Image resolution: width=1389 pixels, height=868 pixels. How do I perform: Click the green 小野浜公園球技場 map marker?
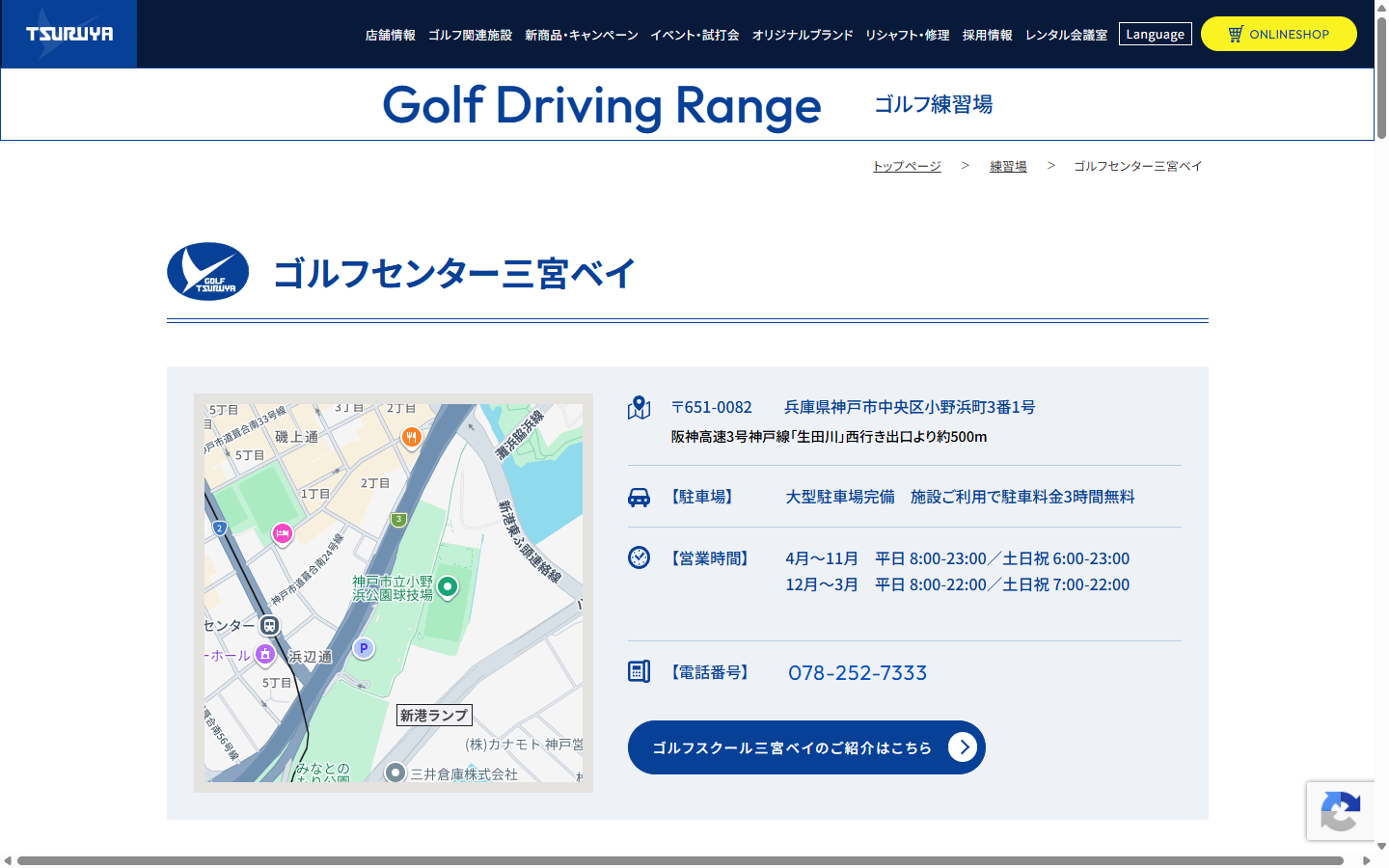click(448, 586)
